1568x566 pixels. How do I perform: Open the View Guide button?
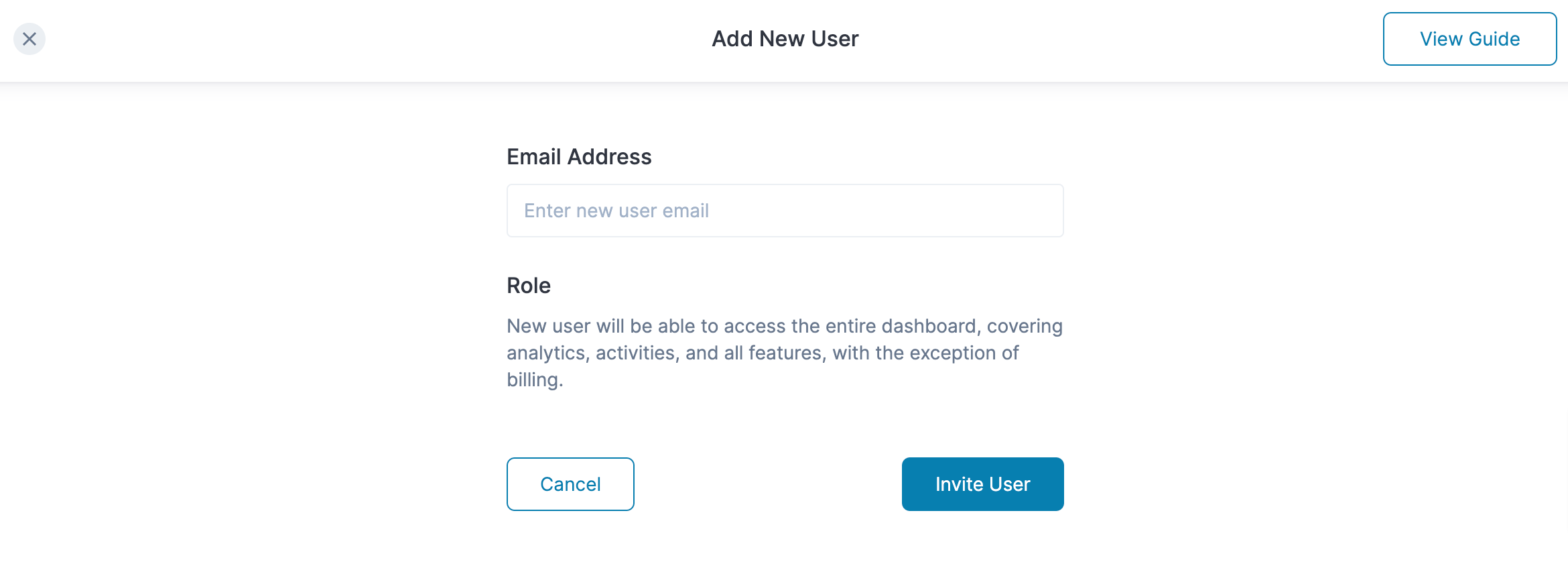[x=1469, y=39]
